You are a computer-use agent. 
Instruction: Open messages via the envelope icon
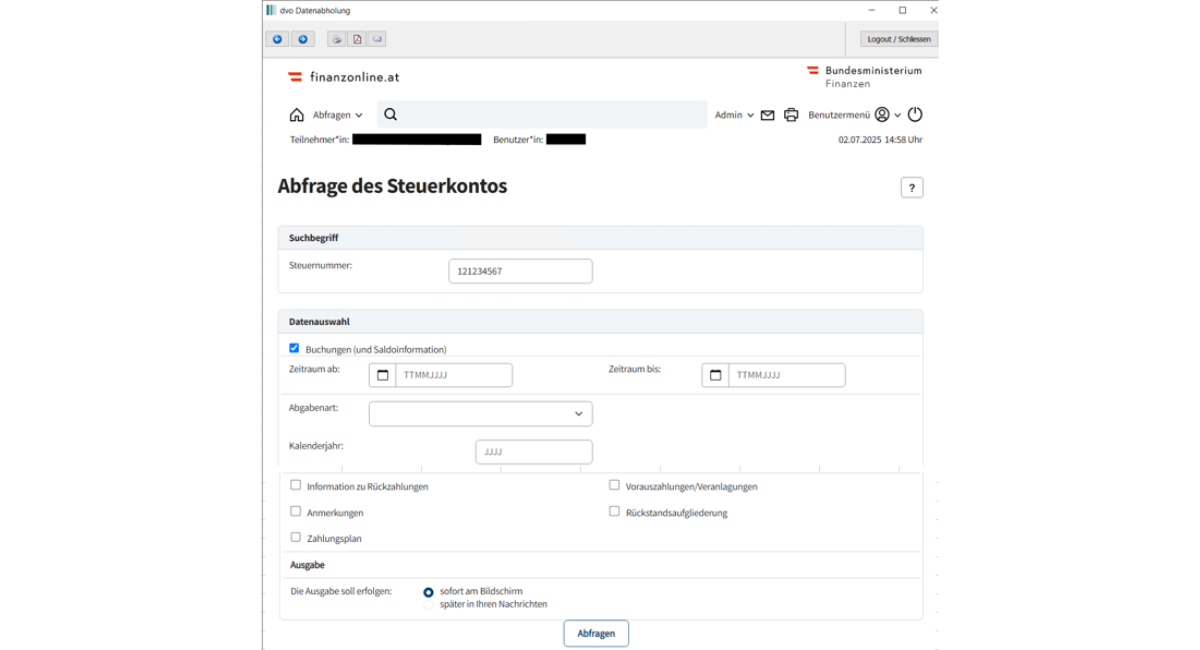[767, 115]
